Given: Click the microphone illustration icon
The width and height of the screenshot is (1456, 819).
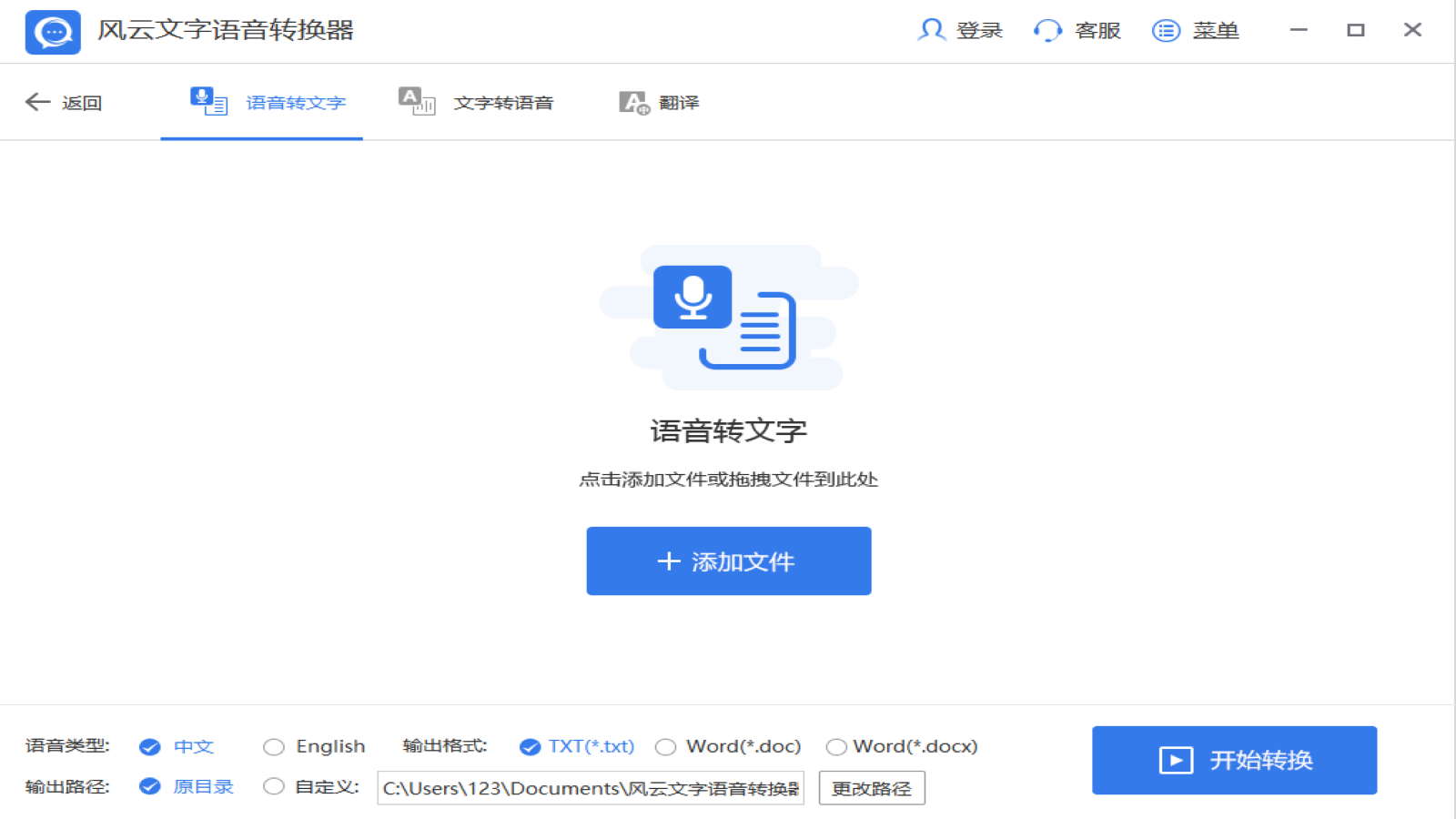Looking at the screenshot, I should point(693,298).
